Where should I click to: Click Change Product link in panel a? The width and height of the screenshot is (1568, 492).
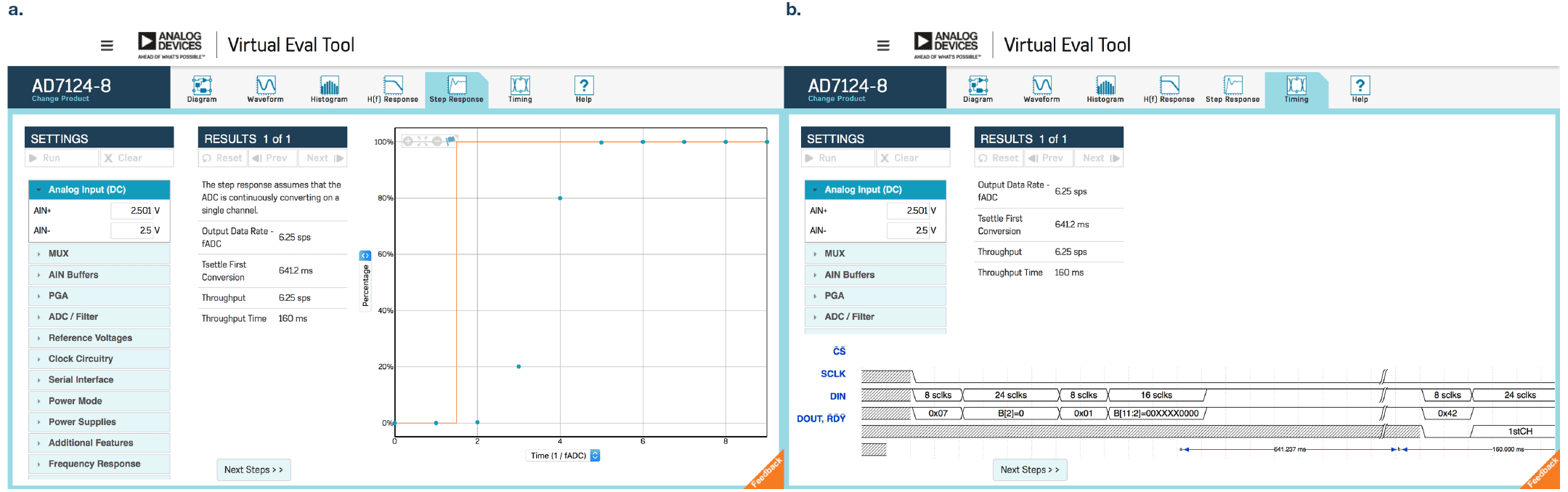(60, 99)
